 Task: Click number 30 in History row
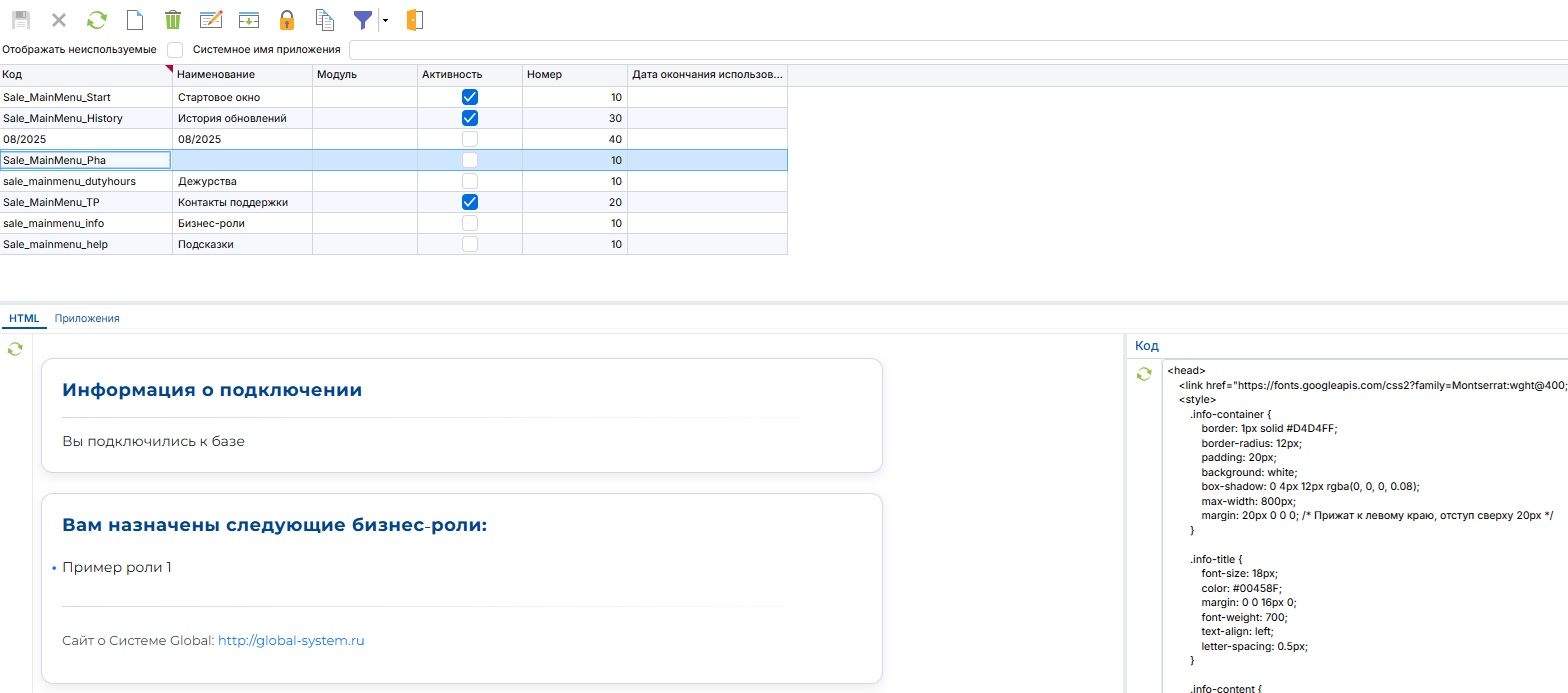575,118
